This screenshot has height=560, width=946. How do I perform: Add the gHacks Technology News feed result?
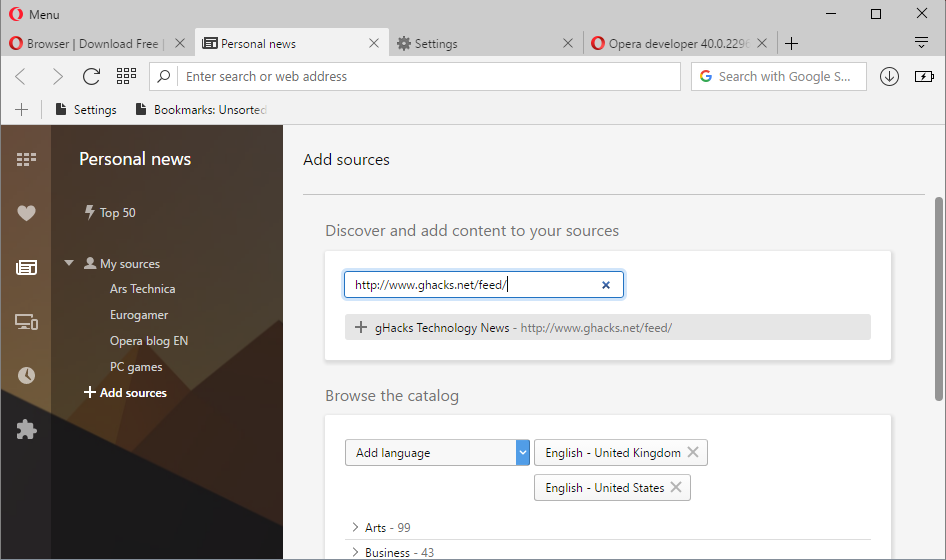click(608, 327)
